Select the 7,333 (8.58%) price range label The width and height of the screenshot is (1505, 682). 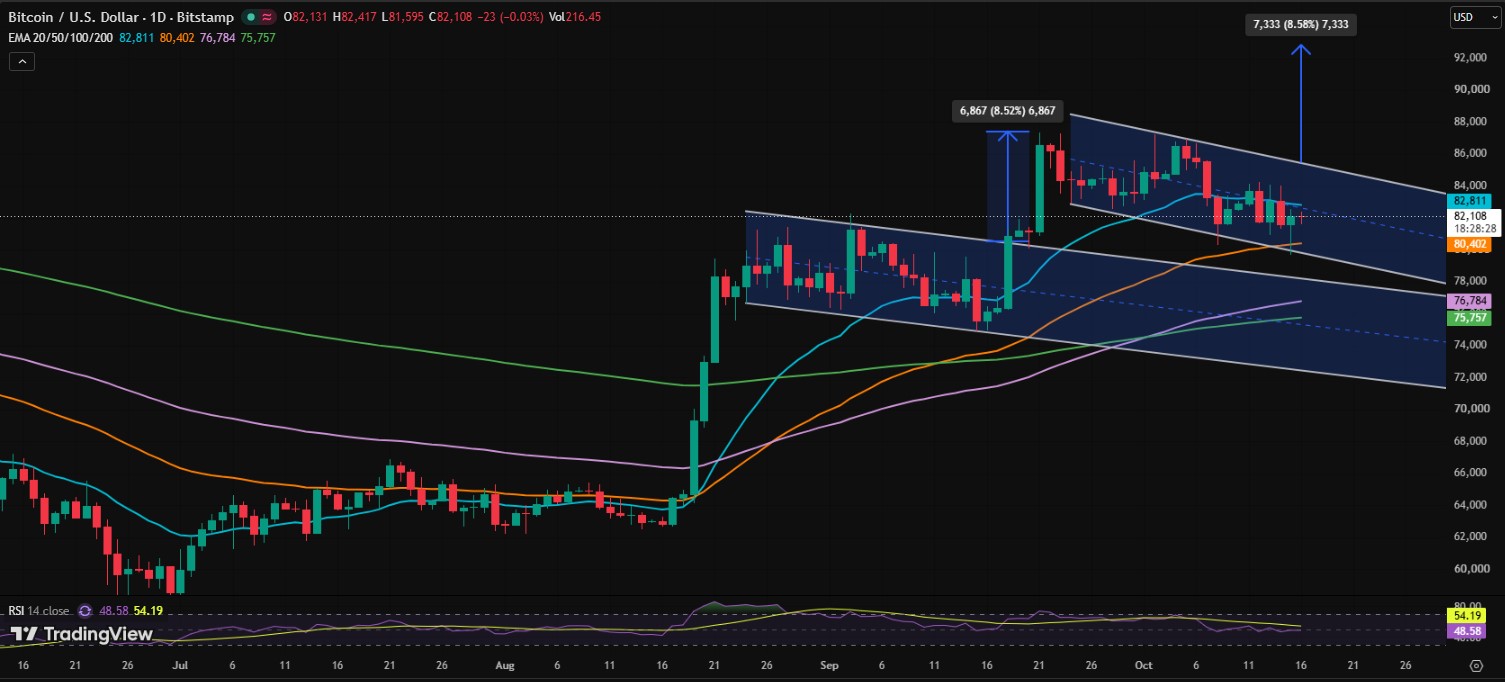[x=1300, y=23]
